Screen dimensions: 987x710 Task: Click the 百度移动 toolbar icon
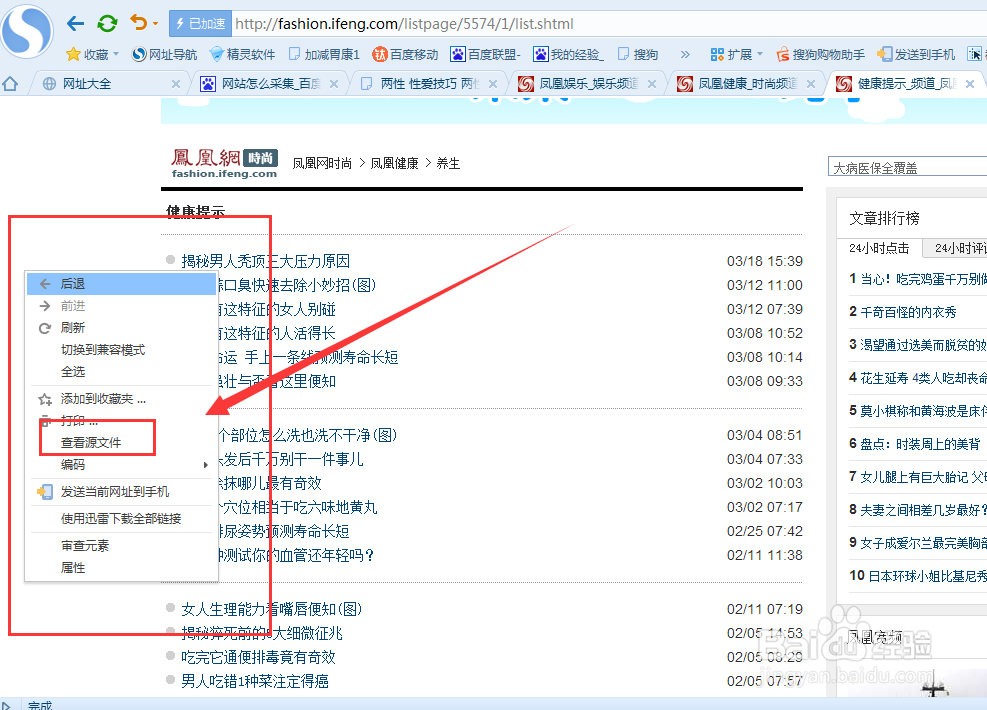404,53
